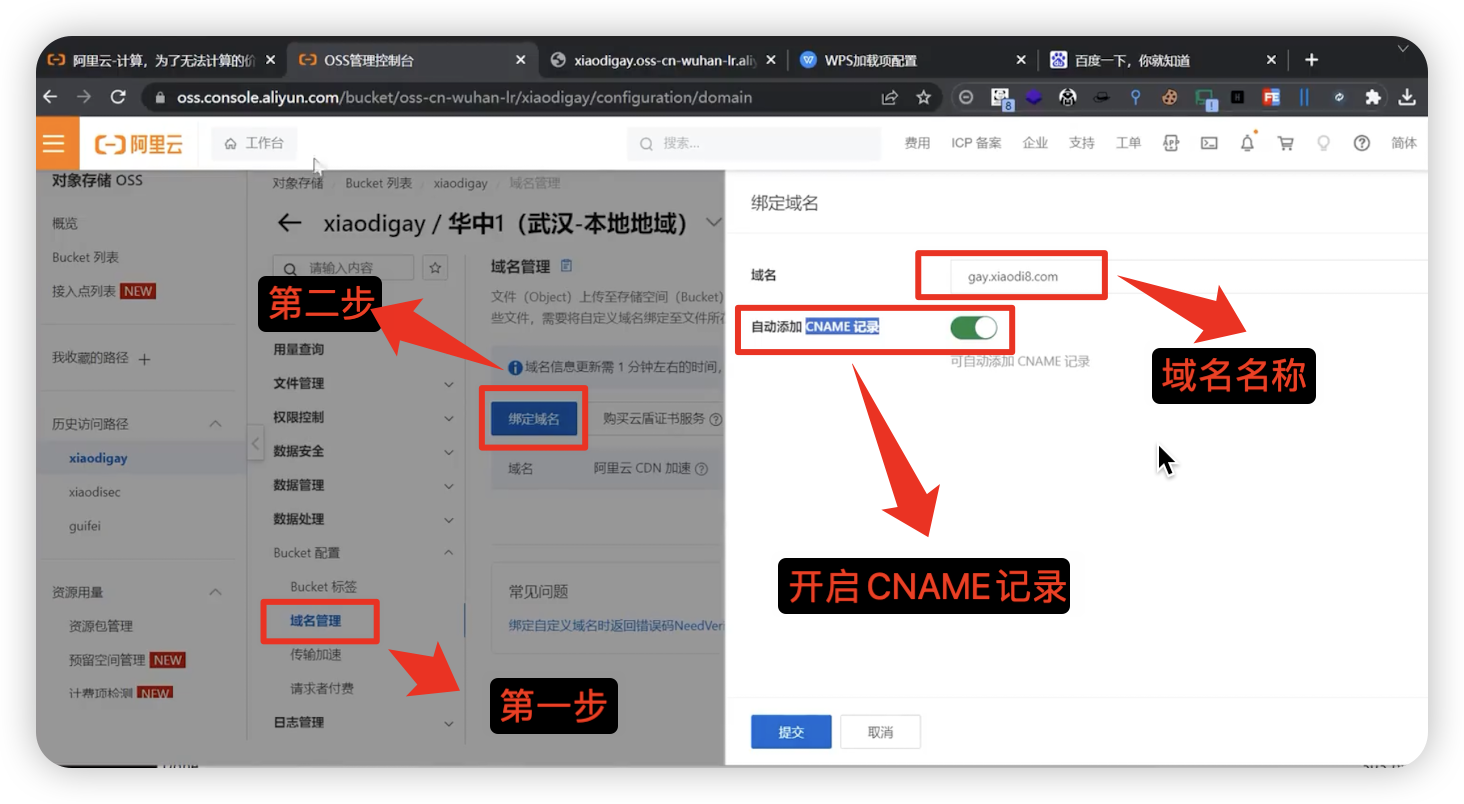Open the 工作台 workbench button

coord(254,143)
